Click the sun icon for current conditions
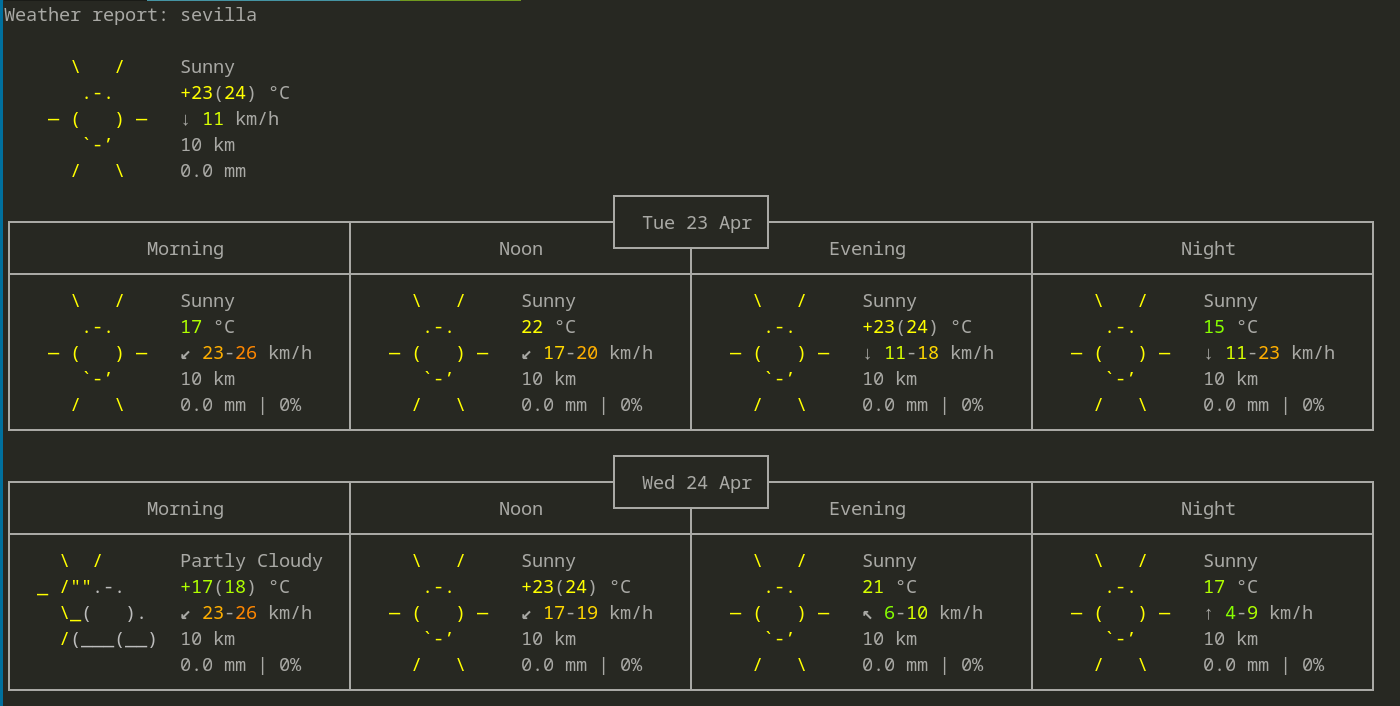The width and height of the screenshot is (1400, 706). 98,119
